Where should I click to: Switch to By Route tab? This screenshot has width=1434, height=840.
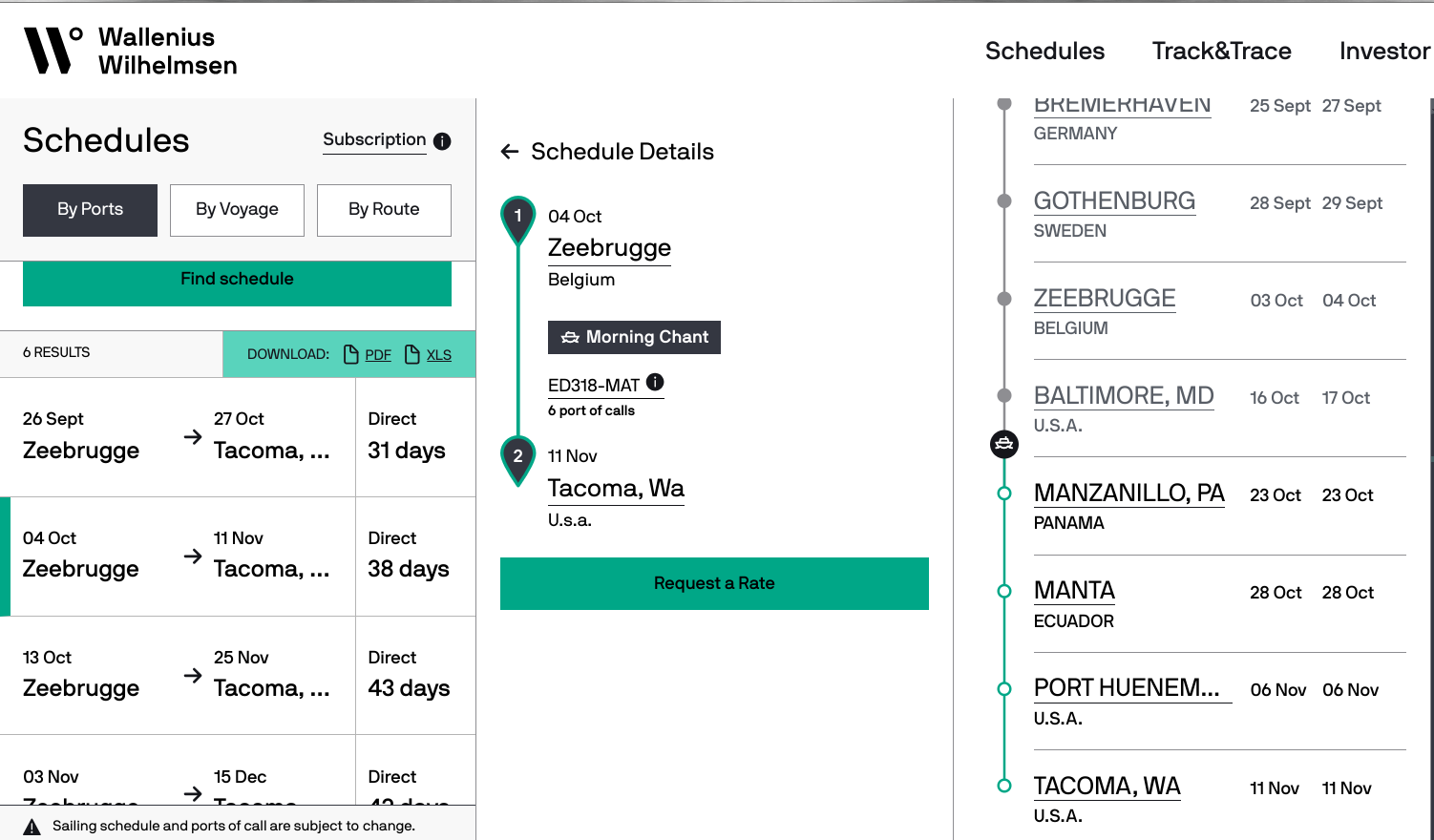[x=384, y=210]
